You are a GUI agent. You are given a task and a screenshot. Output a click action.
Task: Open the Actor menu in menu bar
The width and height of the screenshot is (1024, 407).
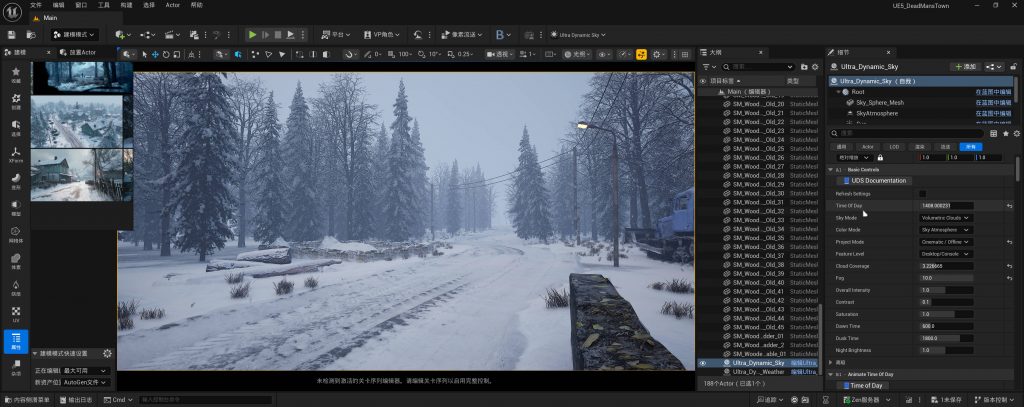coord(173,5)
